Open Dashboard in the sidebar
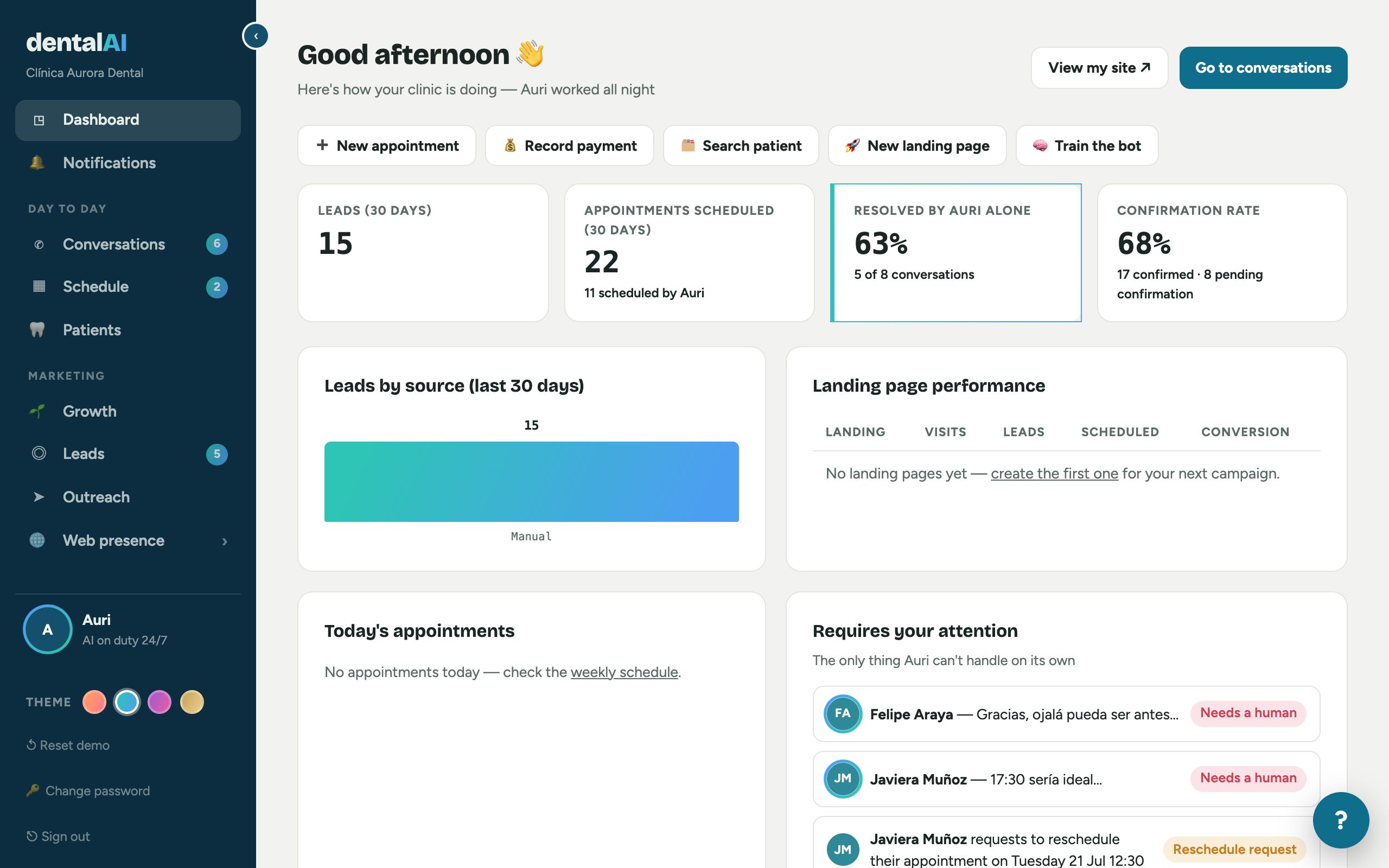Screen dimensions: 1389x868 coord(128,120)
